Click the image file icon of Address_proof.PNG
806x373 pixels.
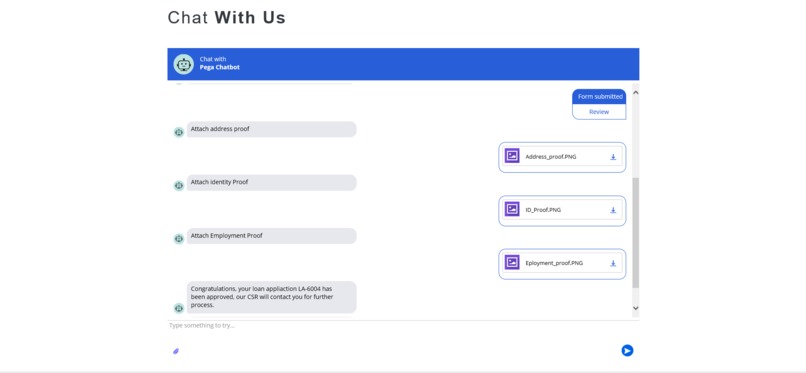point(512,156)
